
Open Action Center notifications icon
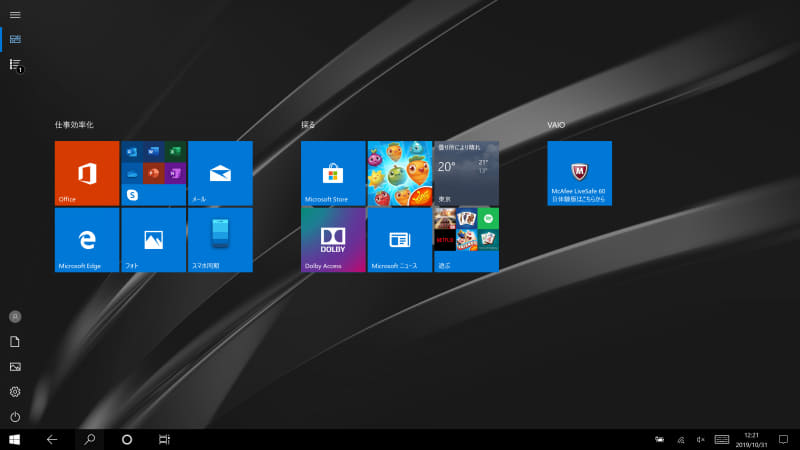click(784, 439)
